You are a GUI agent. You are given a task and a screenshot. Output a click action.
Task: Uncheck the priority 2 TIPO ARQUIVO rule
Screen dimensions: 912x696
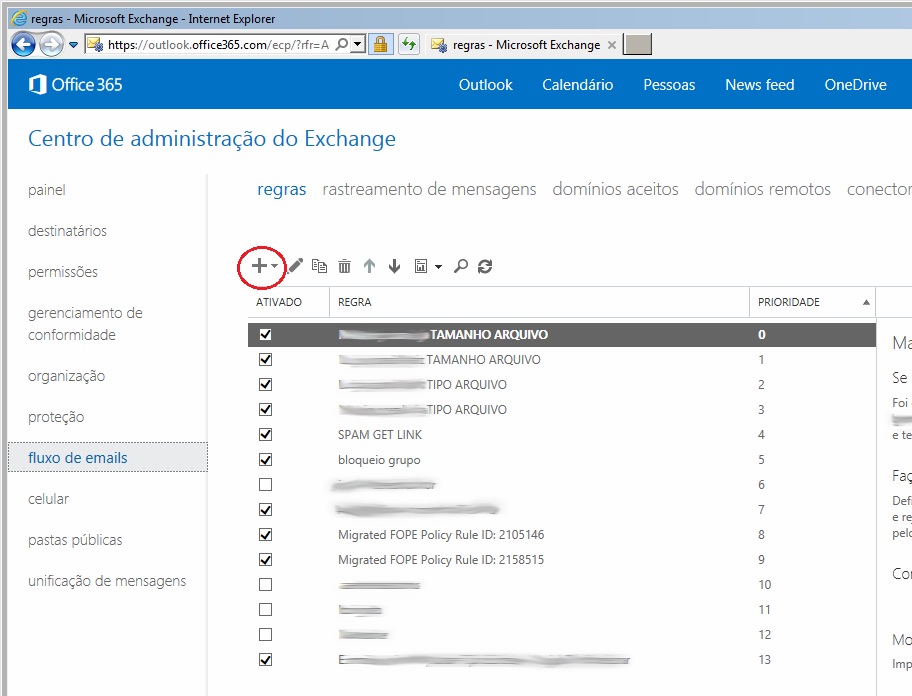265,384
